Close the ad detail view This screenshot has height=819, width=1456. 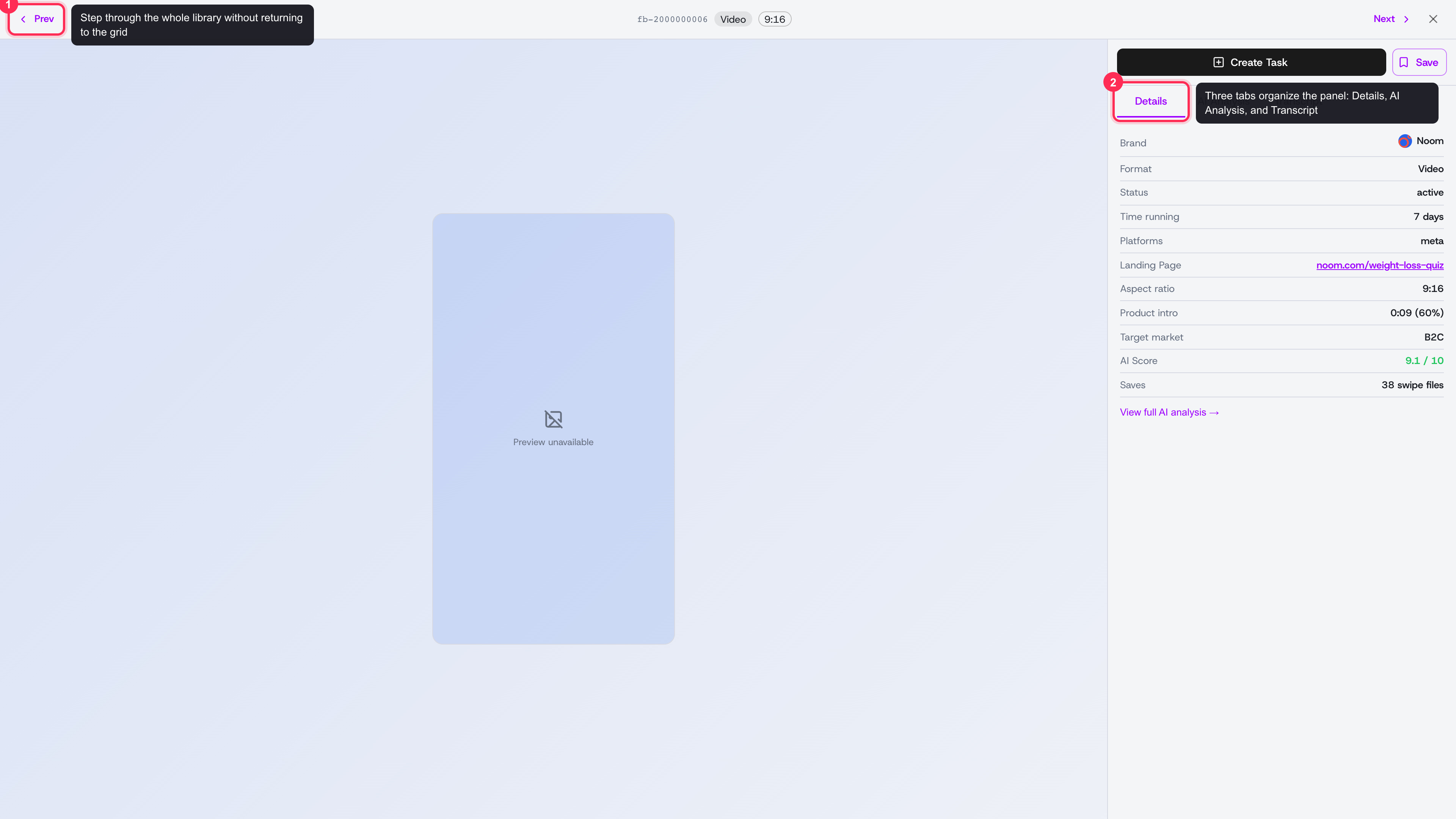tap(1433, 19)
